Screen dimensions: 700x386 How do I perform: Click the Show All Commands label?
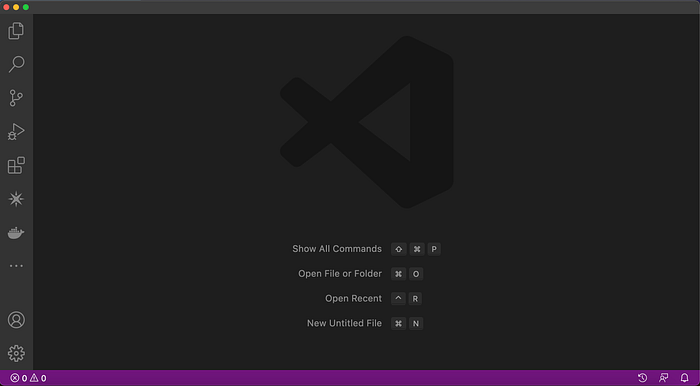[337, 249]
